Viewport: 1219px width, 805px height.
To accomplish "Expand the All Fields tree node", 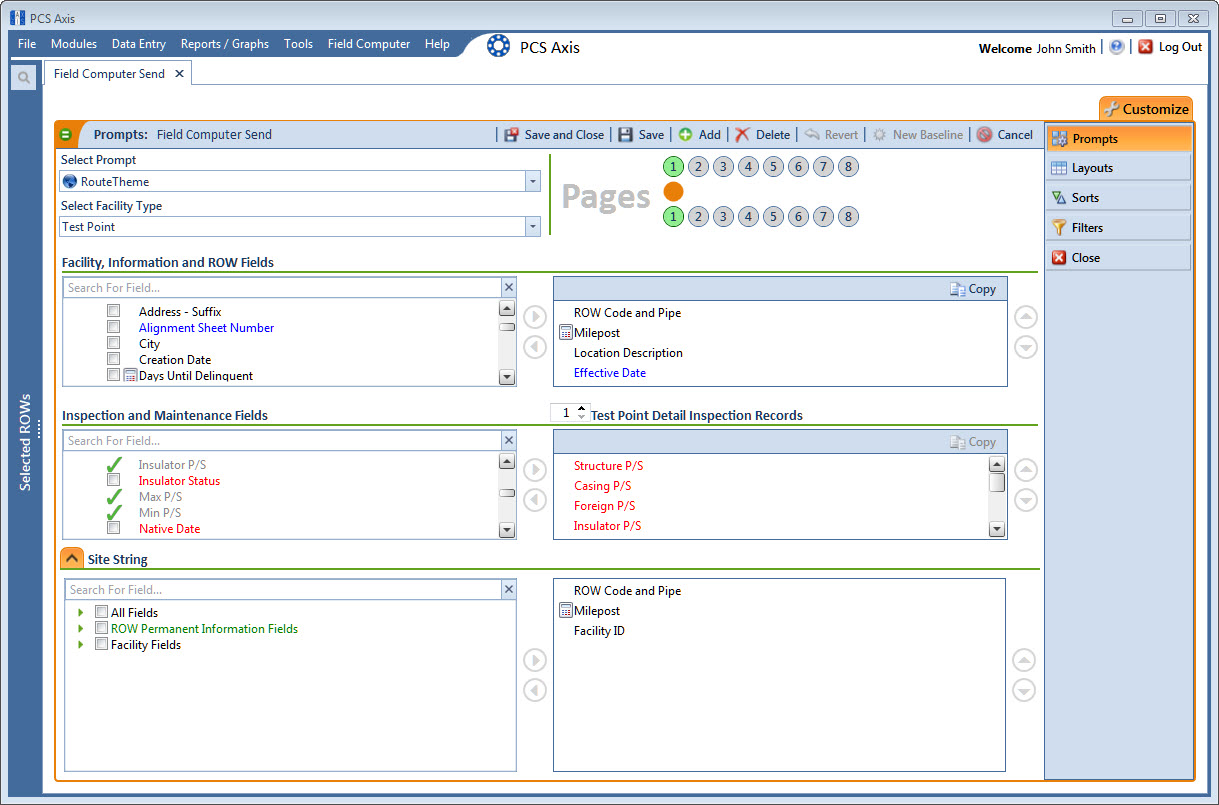I will (x=81, y=613).
